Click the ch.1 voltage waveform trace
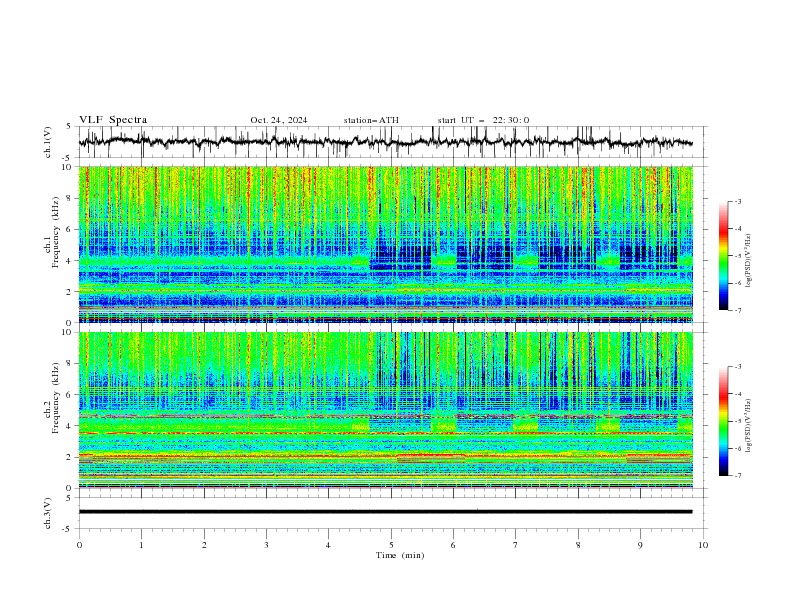This screenshot has height=612, width=792. (x=385, y=142)
